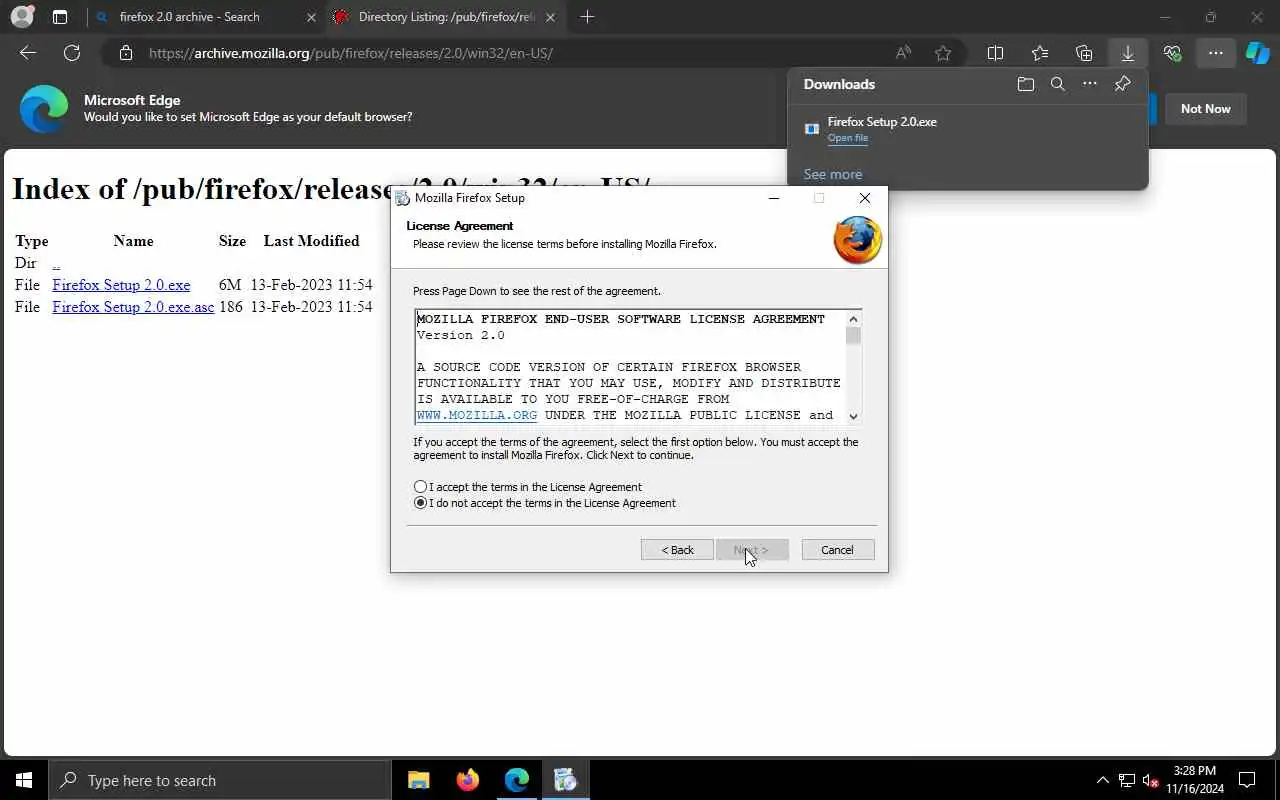Click the address bar URL field
1280x800 pixels.
click(520, 53)
